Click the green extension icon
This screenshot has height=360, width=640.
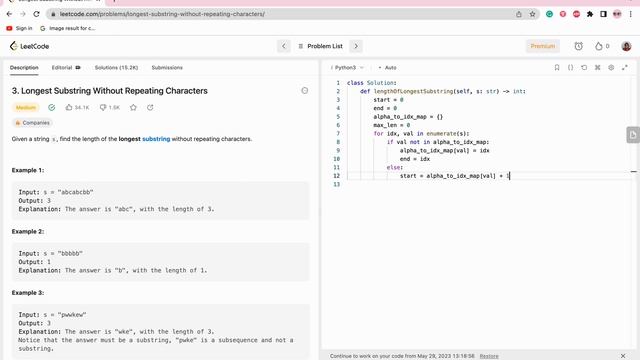click(x=549, y=14)
